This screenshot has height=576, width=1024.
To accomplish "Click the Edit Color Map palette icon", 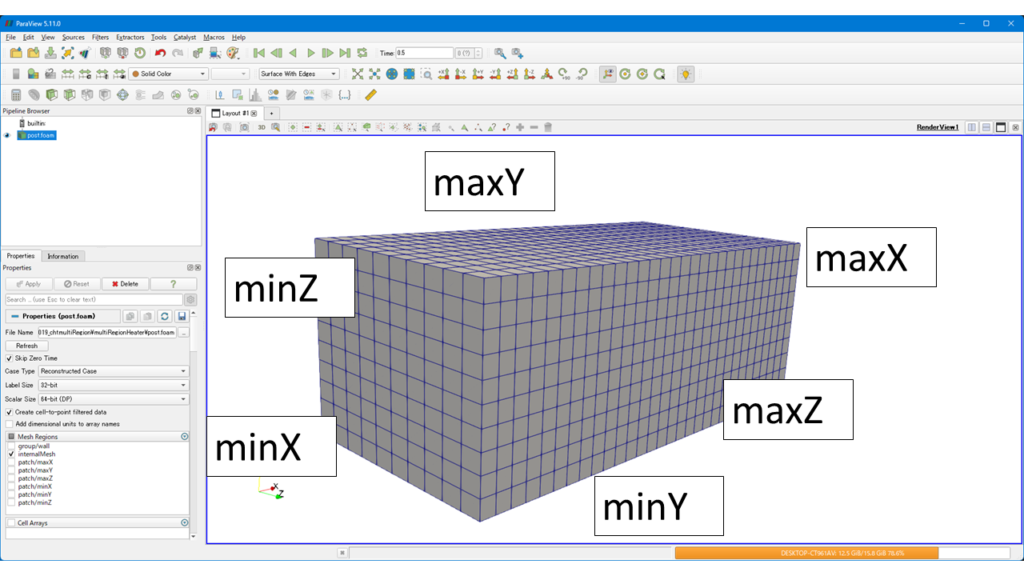I will coord(233,53).
